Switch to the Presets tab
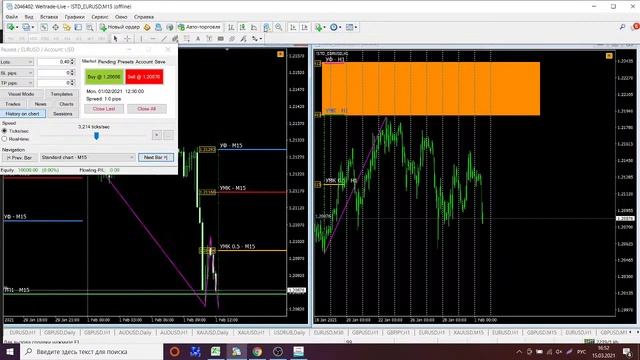This screenshot has height=360, width=640. (x=126, y=62)
